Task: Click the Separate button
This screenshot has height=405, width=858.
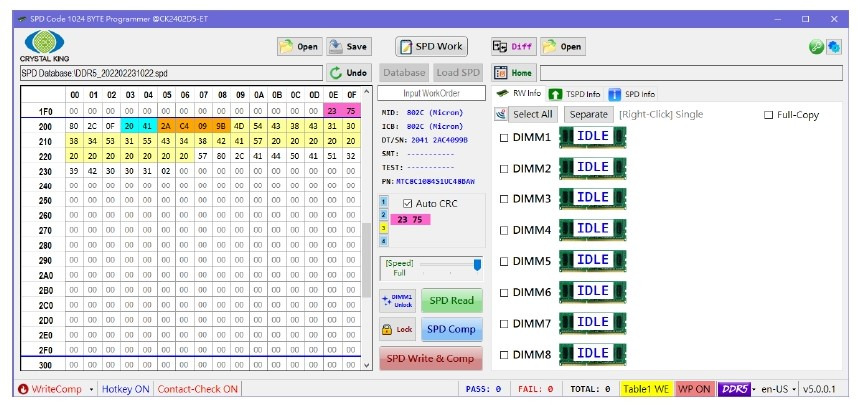Action: click(589, 114)
